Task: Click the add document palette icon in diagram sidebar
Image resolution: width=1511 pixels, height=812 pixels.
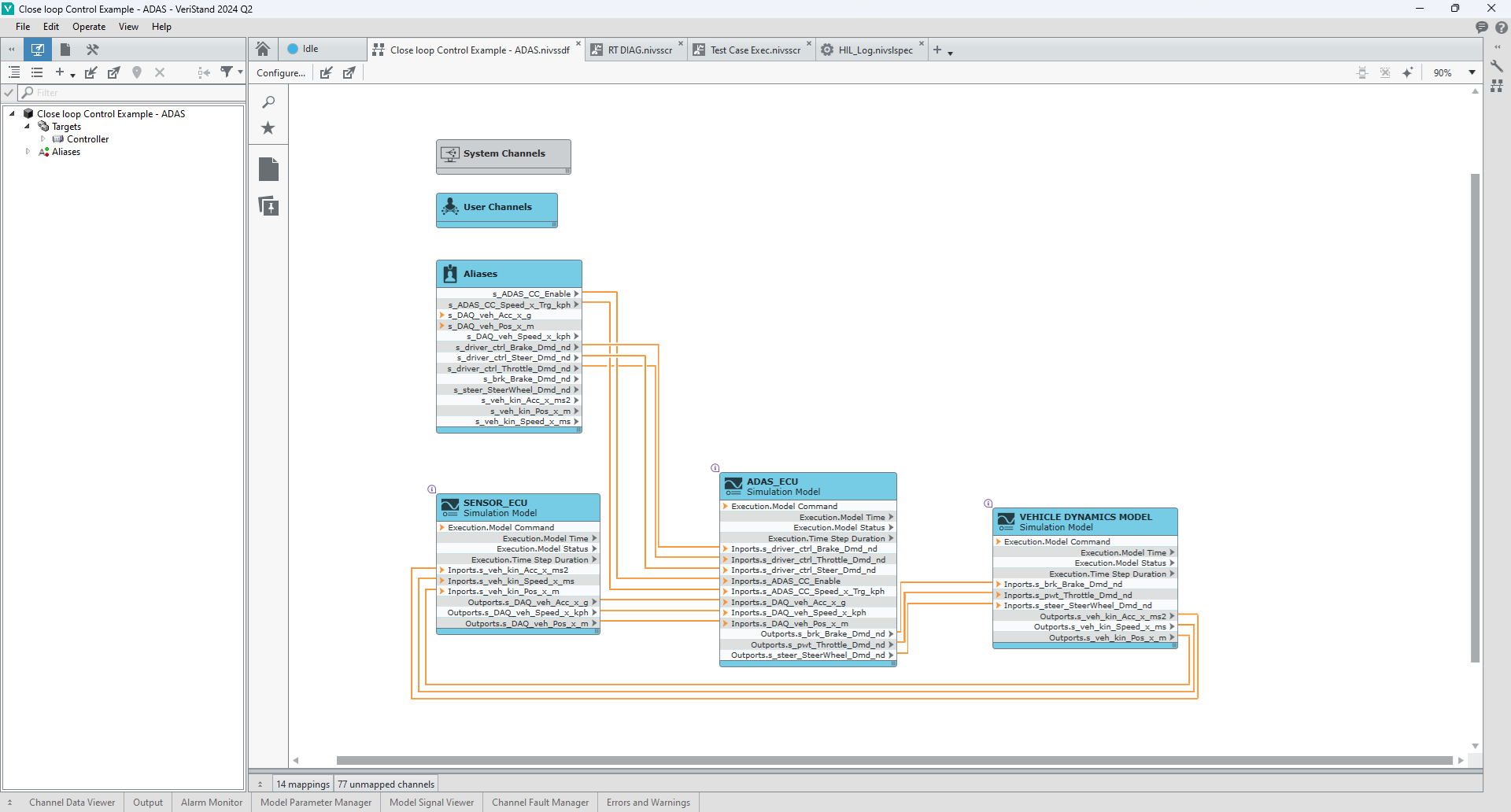Action: 268,206
